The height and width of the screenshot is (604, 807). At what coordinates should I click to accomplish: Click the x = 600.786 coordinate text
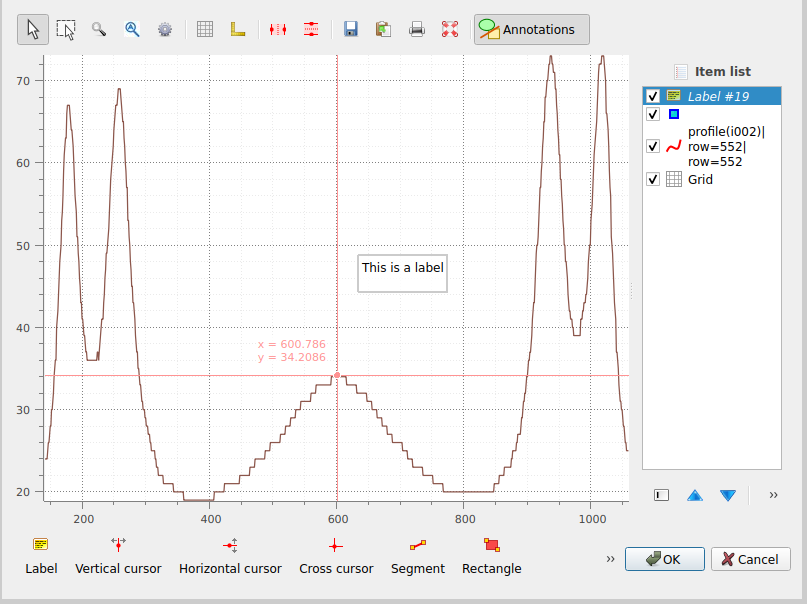coord(292,344)
